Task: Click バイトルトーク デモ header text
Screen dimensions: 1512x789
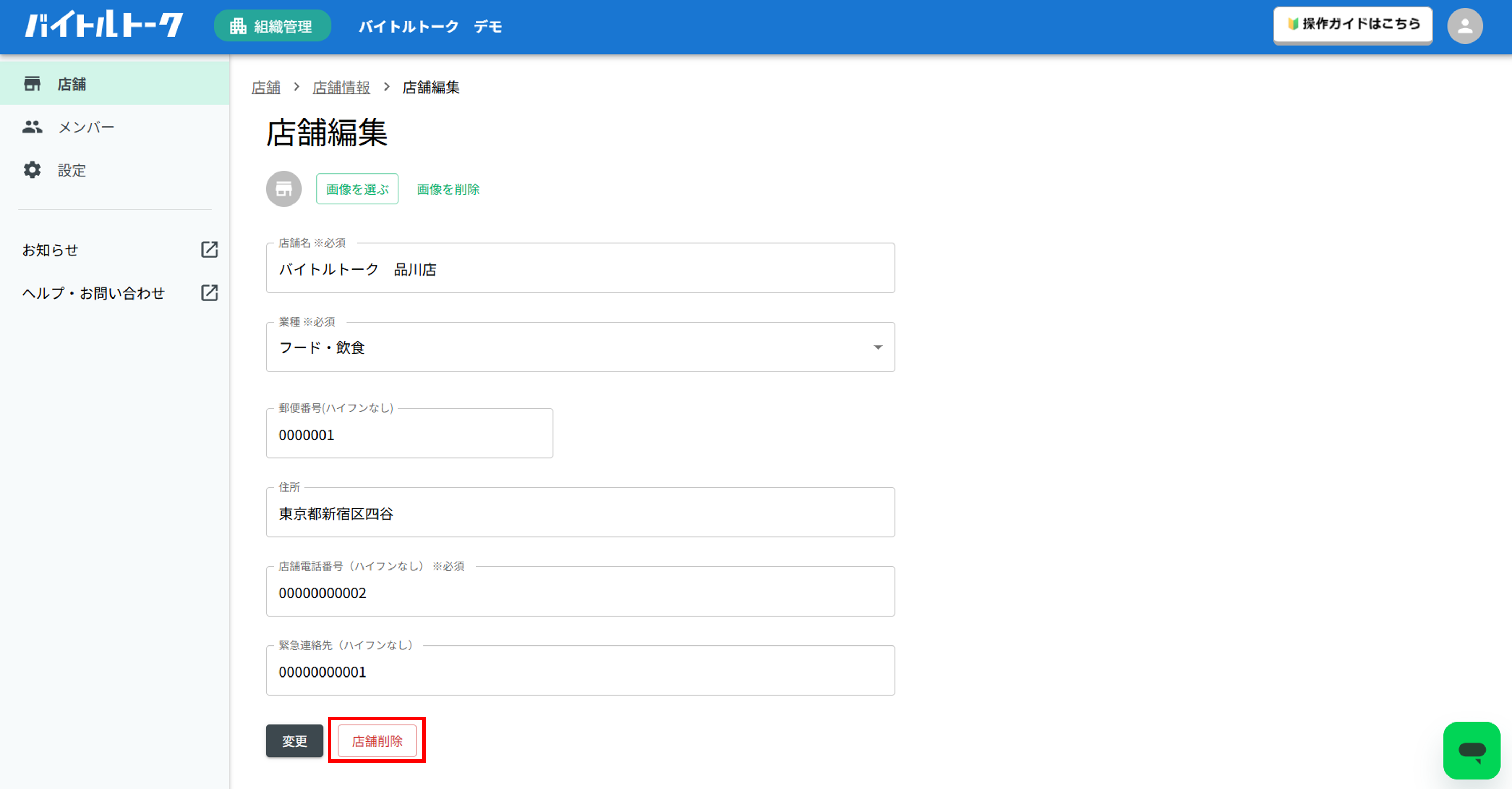Action: click(430, 26)
